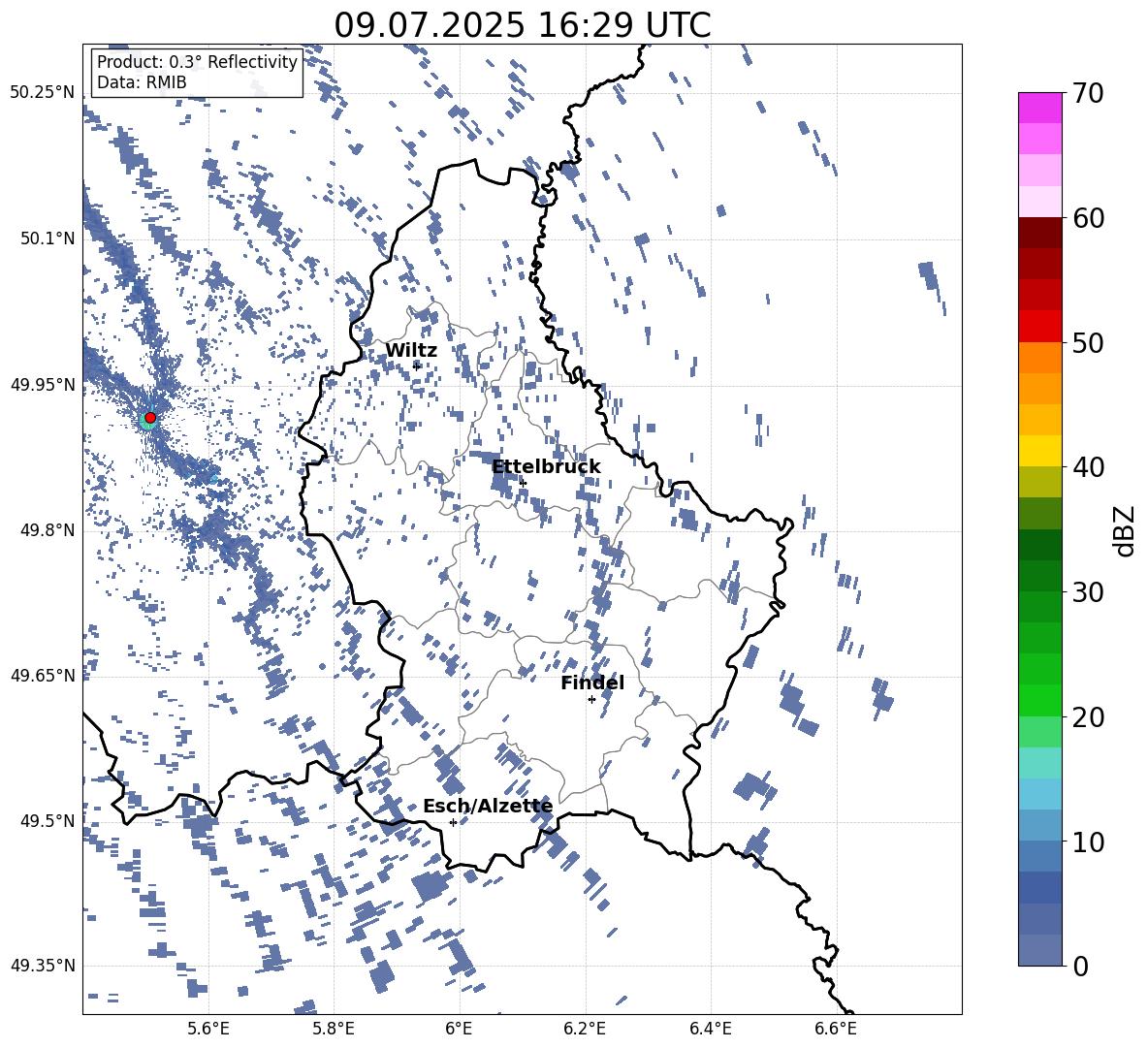The image size is (1148, 1048).
Task: Click the 49.95°N latitude label
Action: [44, 384]
